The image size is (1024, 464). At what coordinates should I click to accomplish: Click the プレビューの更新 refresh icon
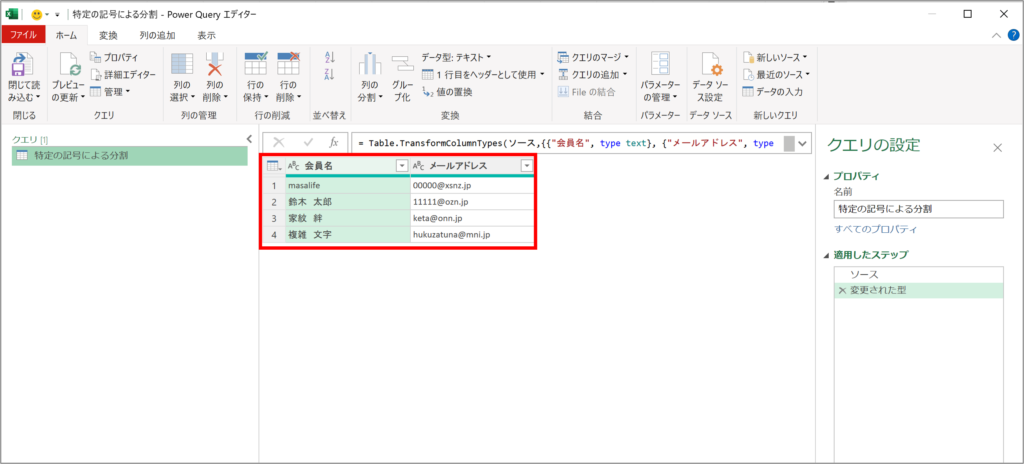tap(69, 68)
